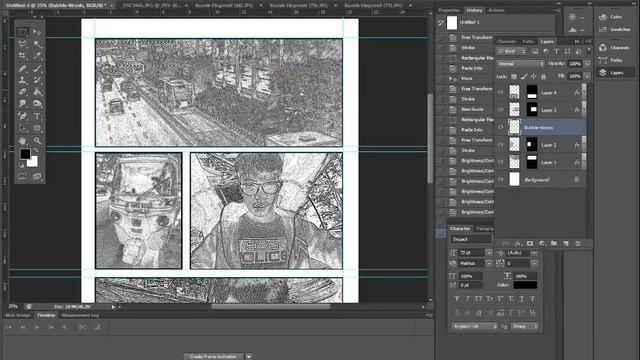Select the Eraser tool

click(x=22, y=92)
